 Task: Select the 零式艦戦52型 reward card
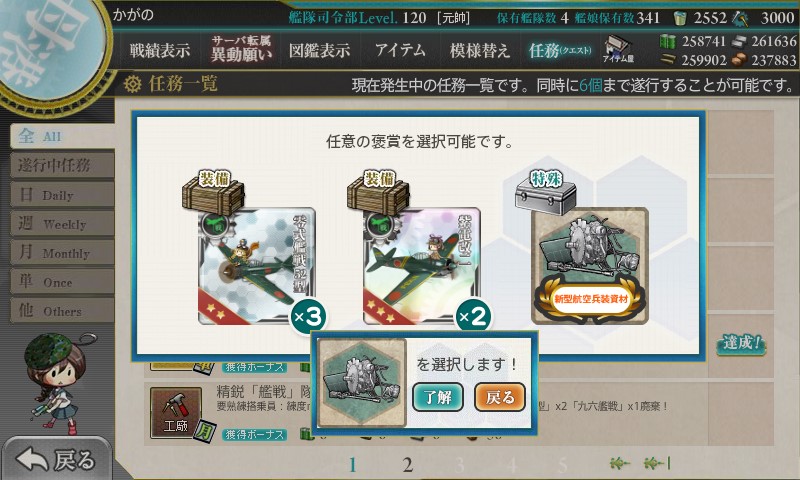[x=257, y=266]
